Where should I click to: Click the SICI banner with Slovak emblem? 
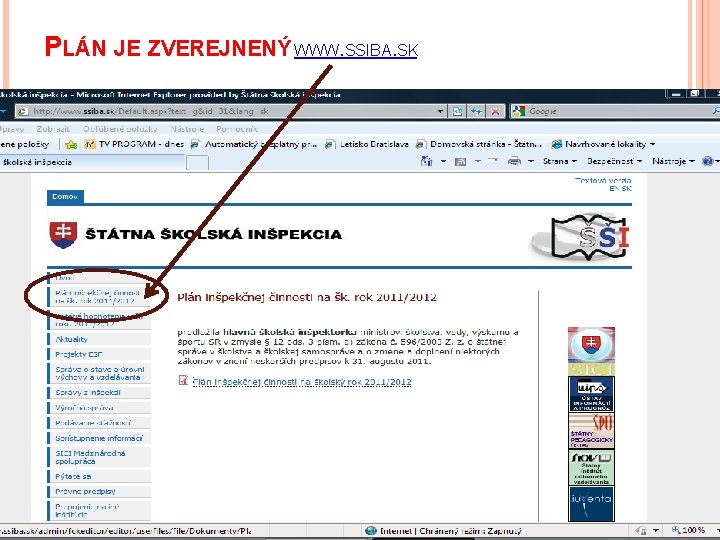591,351
